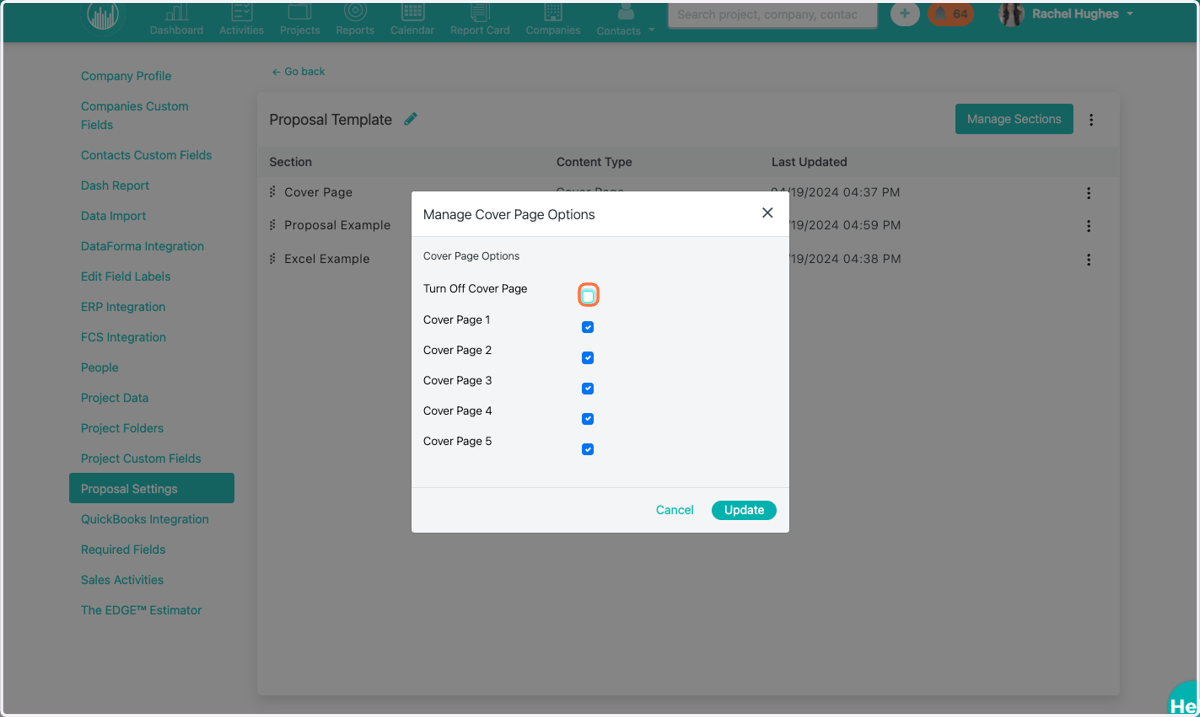Disable the Cover Page 5 checkbox
The image size is (1200, 717).
point(588,449)
